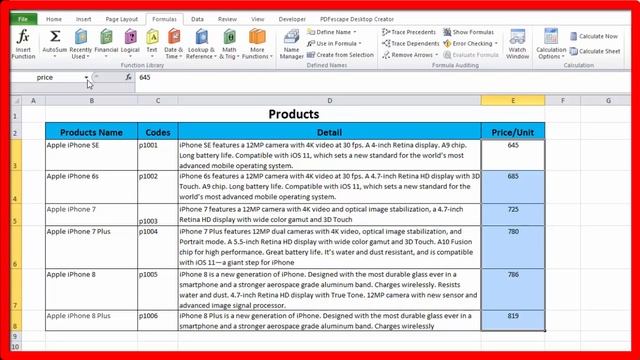640x360 pixels.
Task: Switch to the Developer tab
Action: coord(292,19)
